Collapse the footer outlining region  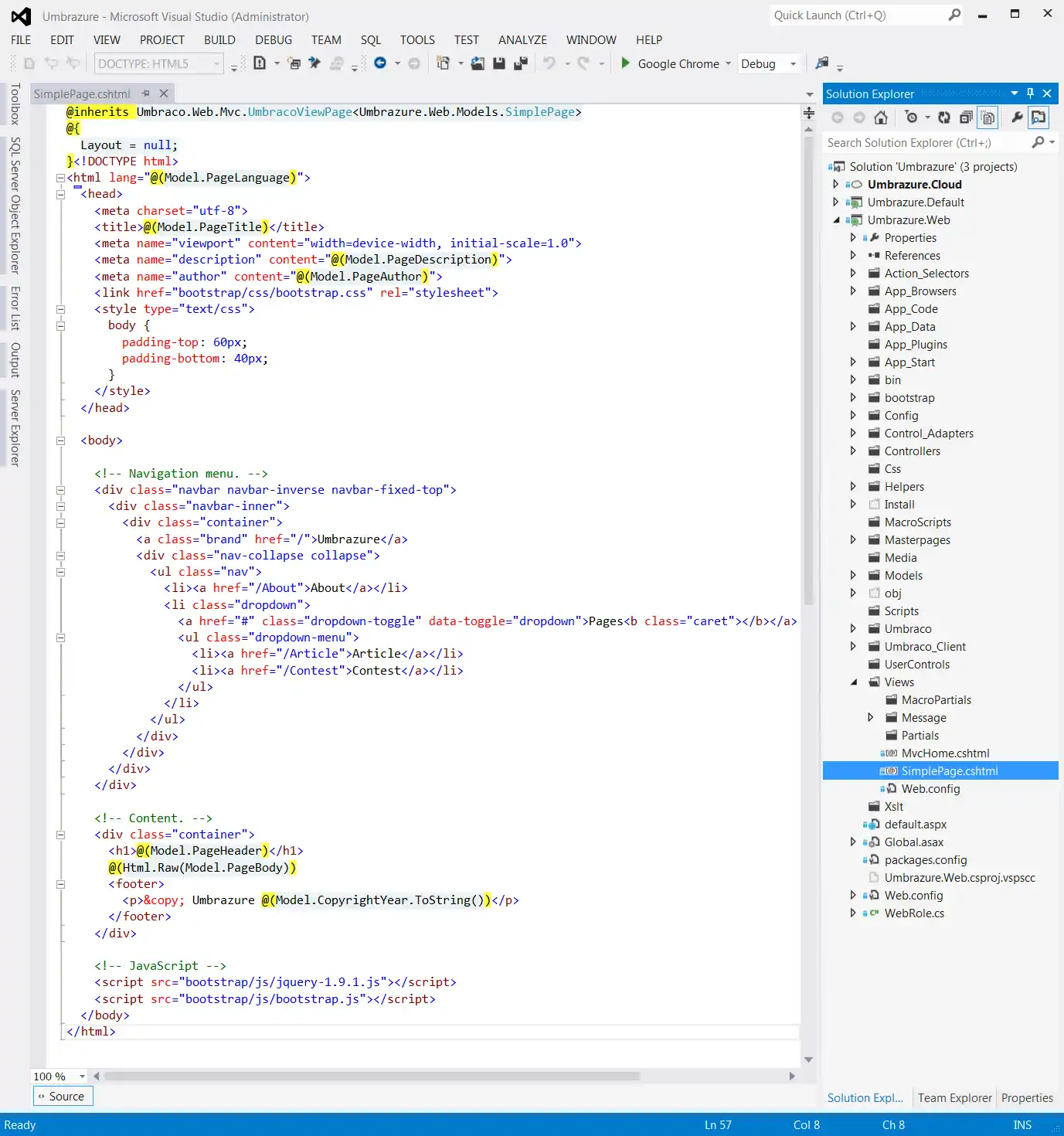(x=60, y=884)
